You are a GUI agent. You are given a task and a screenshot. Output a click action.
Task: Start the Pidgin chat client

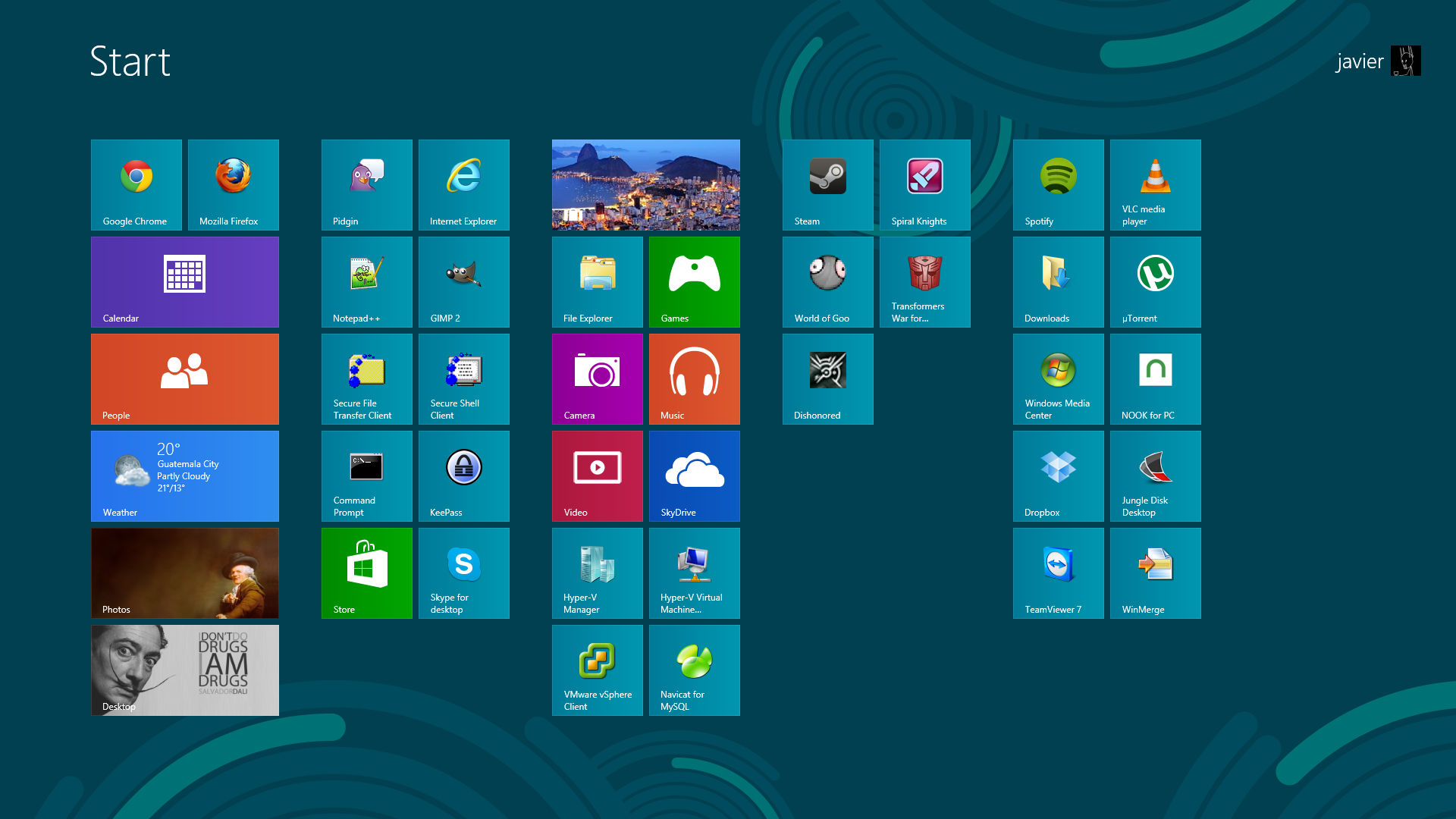tap(366, 184)
